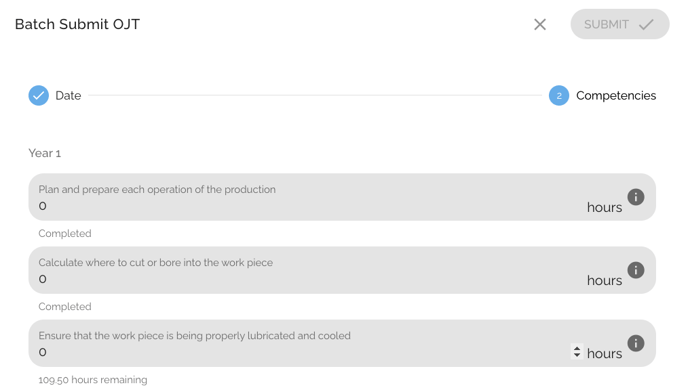
Task: Open the Competencies step label
Action: pyautogui.click(x=616, y=96)
